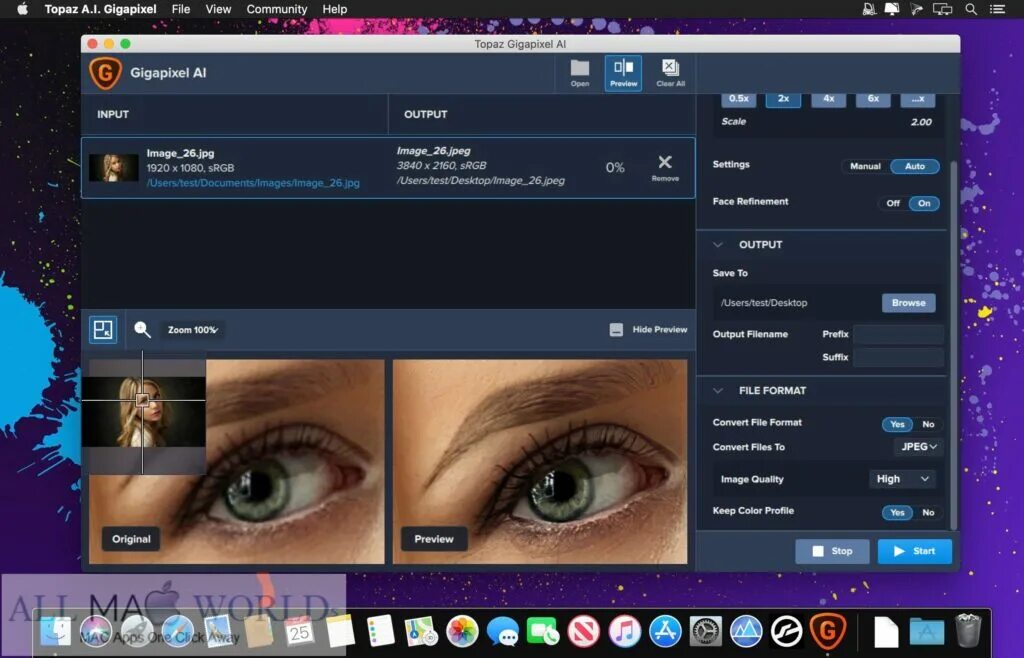This screenshot has width=1024, height=658.
Task: Open Zoom 100% dropdown
Action: tap(192, 330)
